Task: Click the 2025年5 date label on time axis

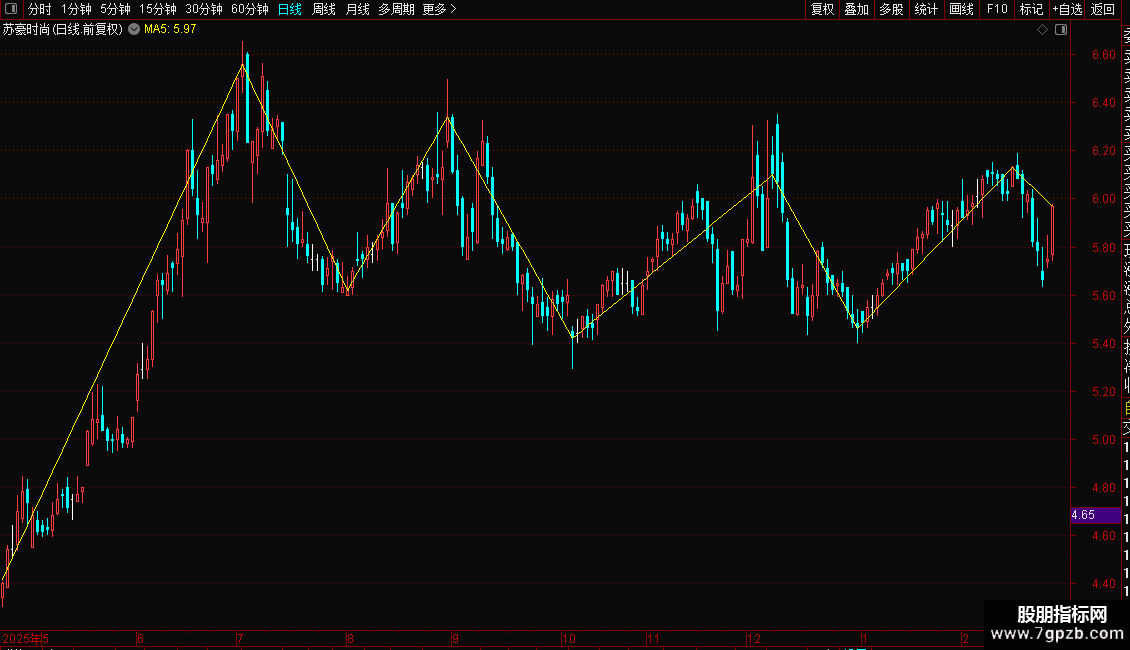Action: click(x=25, y=638)
